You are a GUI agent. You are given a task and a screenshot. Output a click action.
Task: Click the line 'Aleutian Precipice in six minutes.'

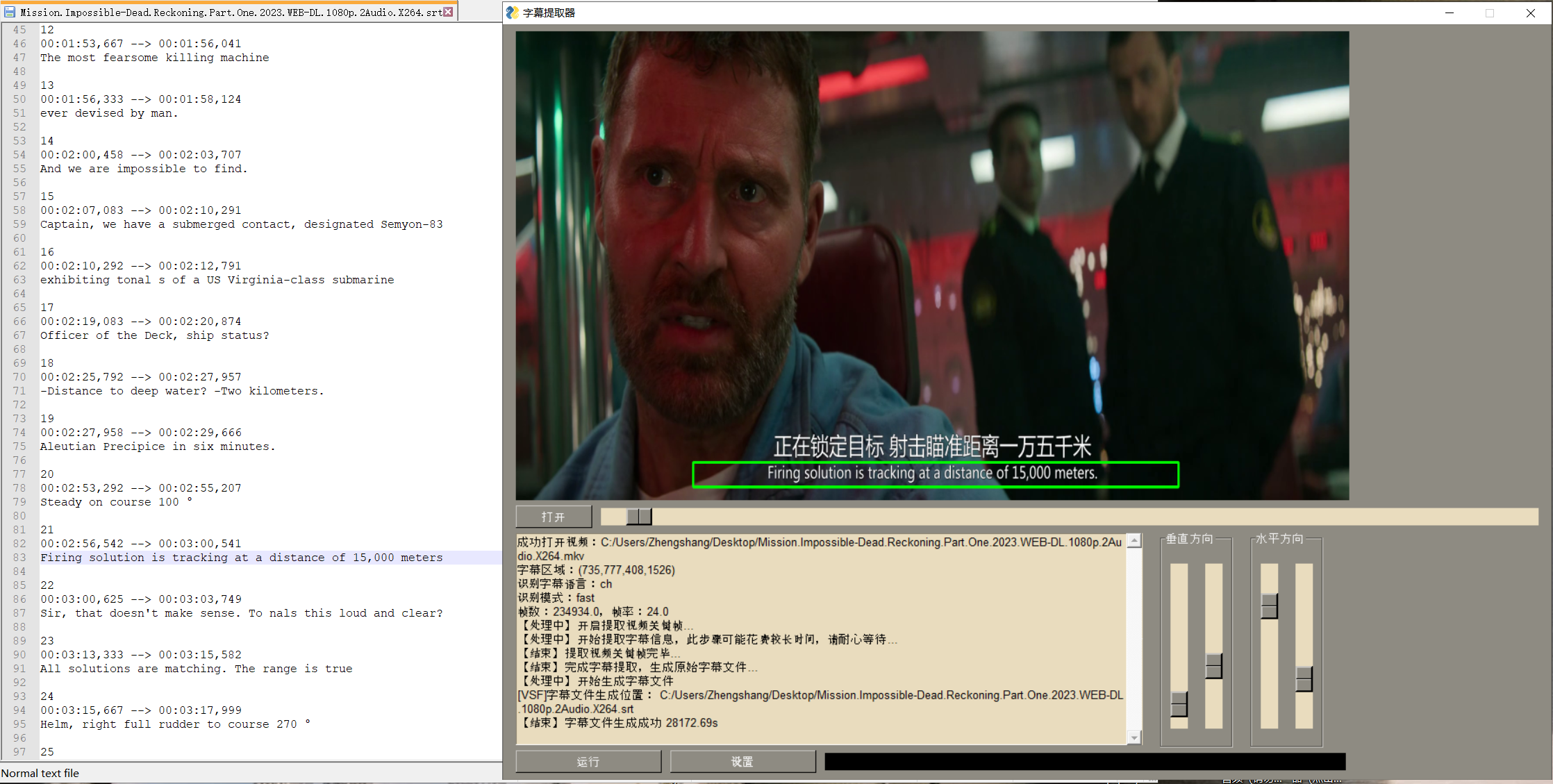[x=158, y=447]
